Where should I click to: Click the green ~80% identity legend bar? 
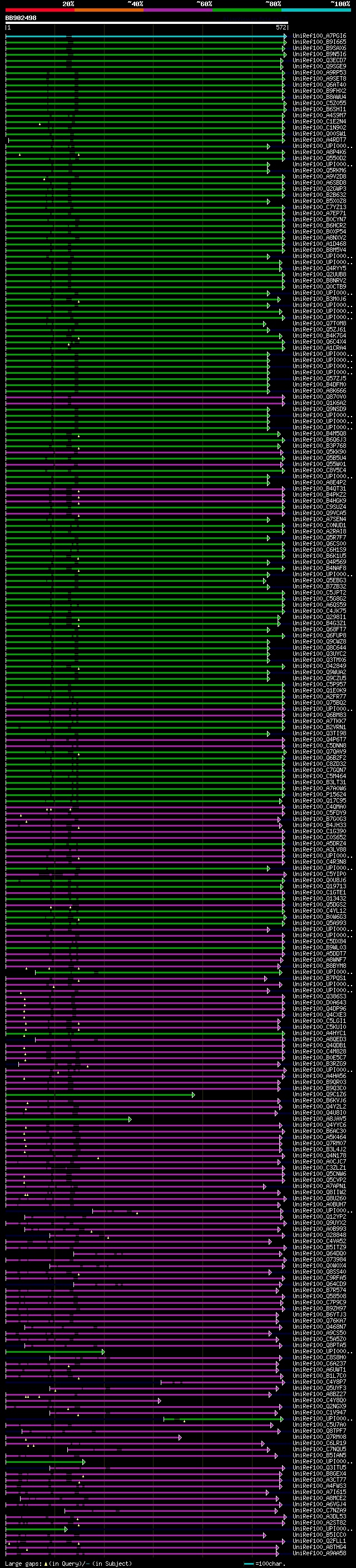pos(247,10)
